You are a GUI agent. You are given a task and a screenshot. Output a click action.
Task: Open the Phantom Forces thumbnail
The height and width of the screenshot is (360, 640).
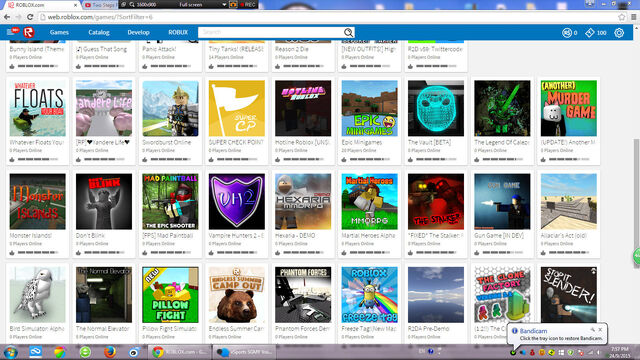coord(303,295)
